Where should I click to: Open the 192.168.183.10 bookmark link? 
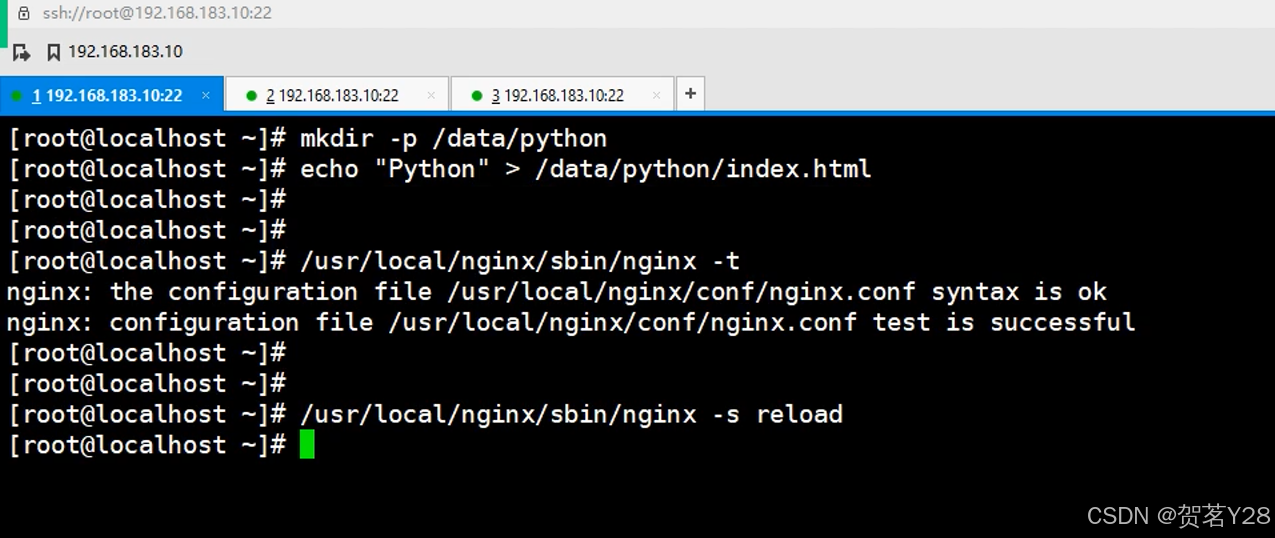tap(125, 52)
